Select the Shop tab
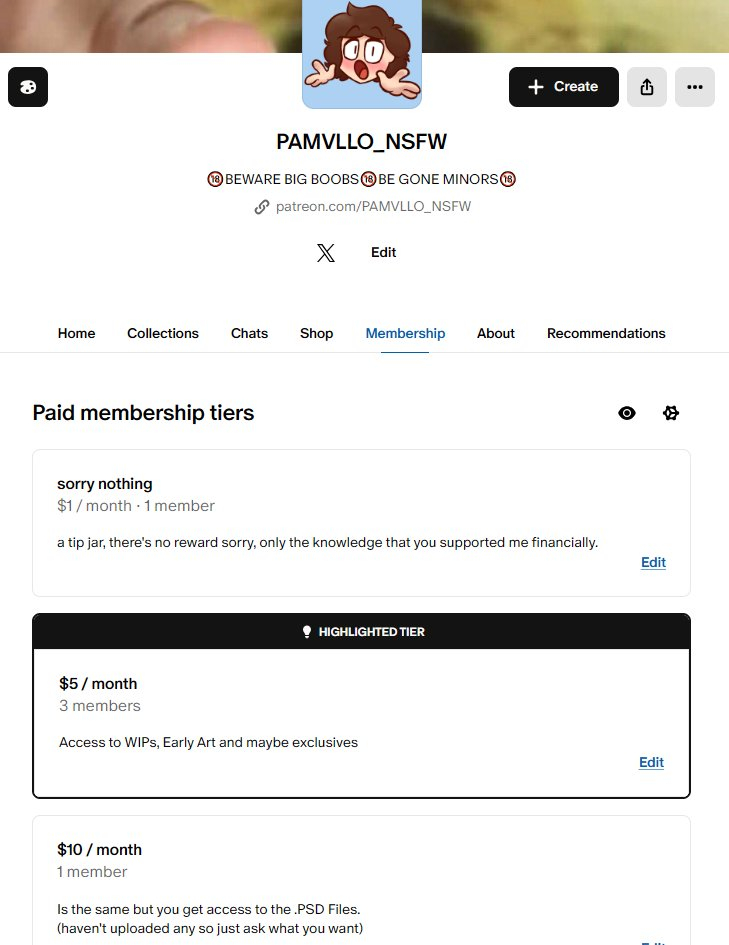Screen dimensions: 729x945 [316, 334]
